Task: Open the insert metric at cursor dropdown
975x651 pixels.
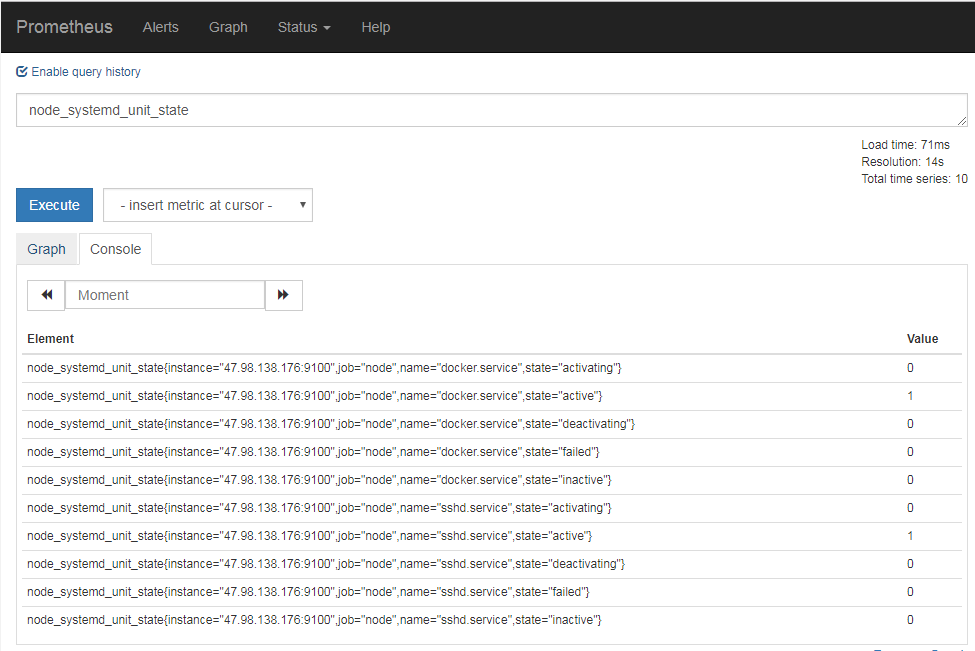Action: click(x=208, y=205)
